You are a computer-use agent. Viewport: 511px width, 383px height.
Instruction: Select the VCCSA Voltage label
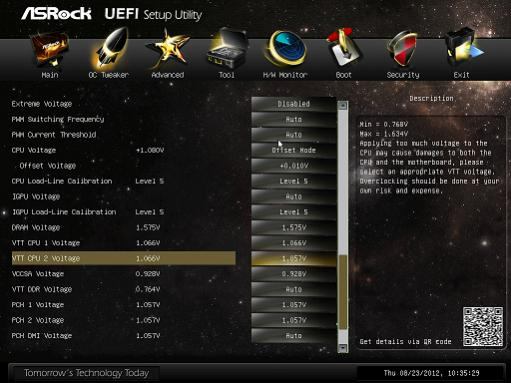[x=38, y=274]
